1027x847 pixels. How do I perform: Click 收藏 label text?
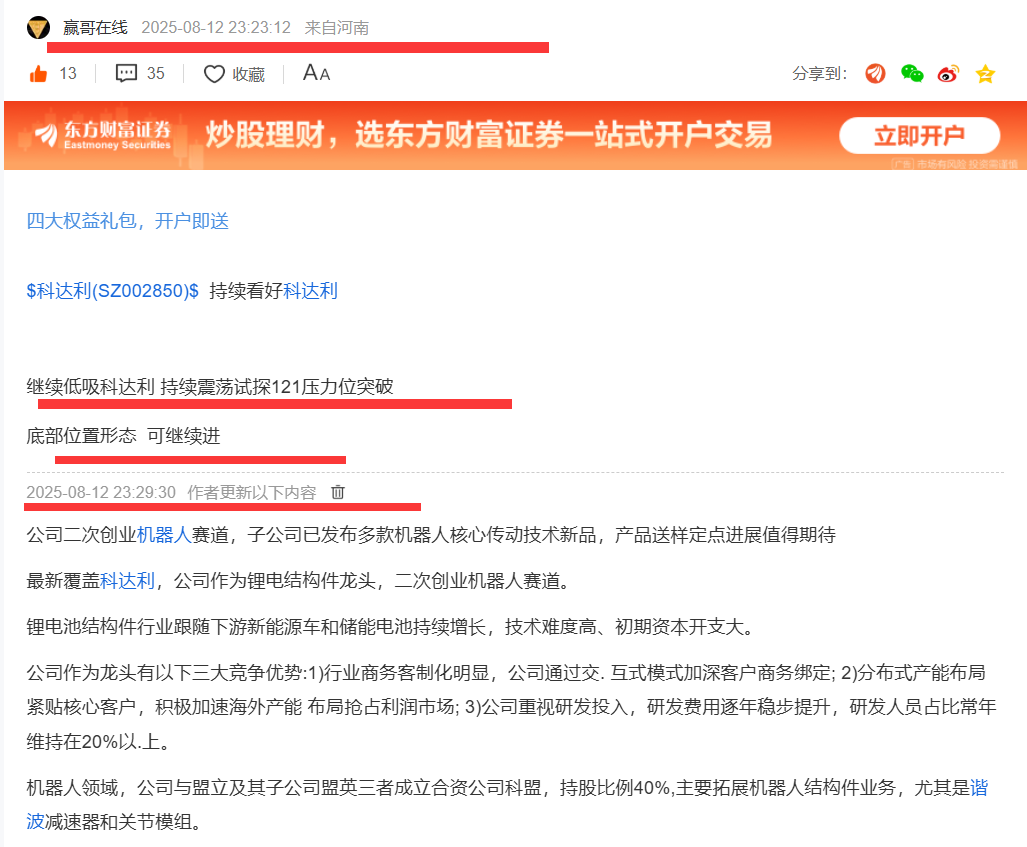tap(248, 74)
